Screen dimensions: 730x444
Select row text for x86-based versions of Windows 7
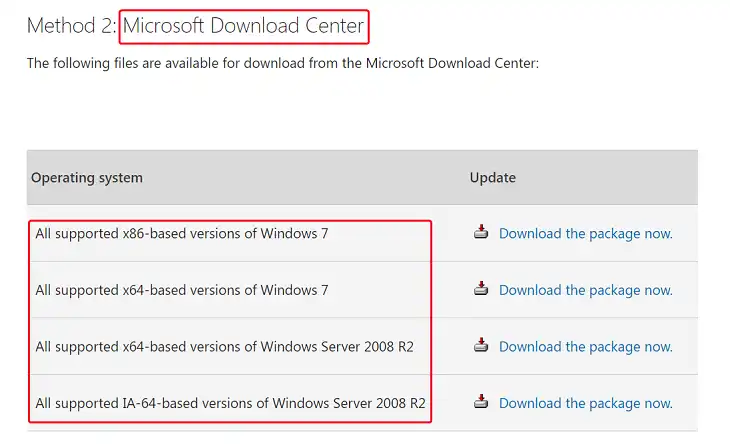coord(182,234)
